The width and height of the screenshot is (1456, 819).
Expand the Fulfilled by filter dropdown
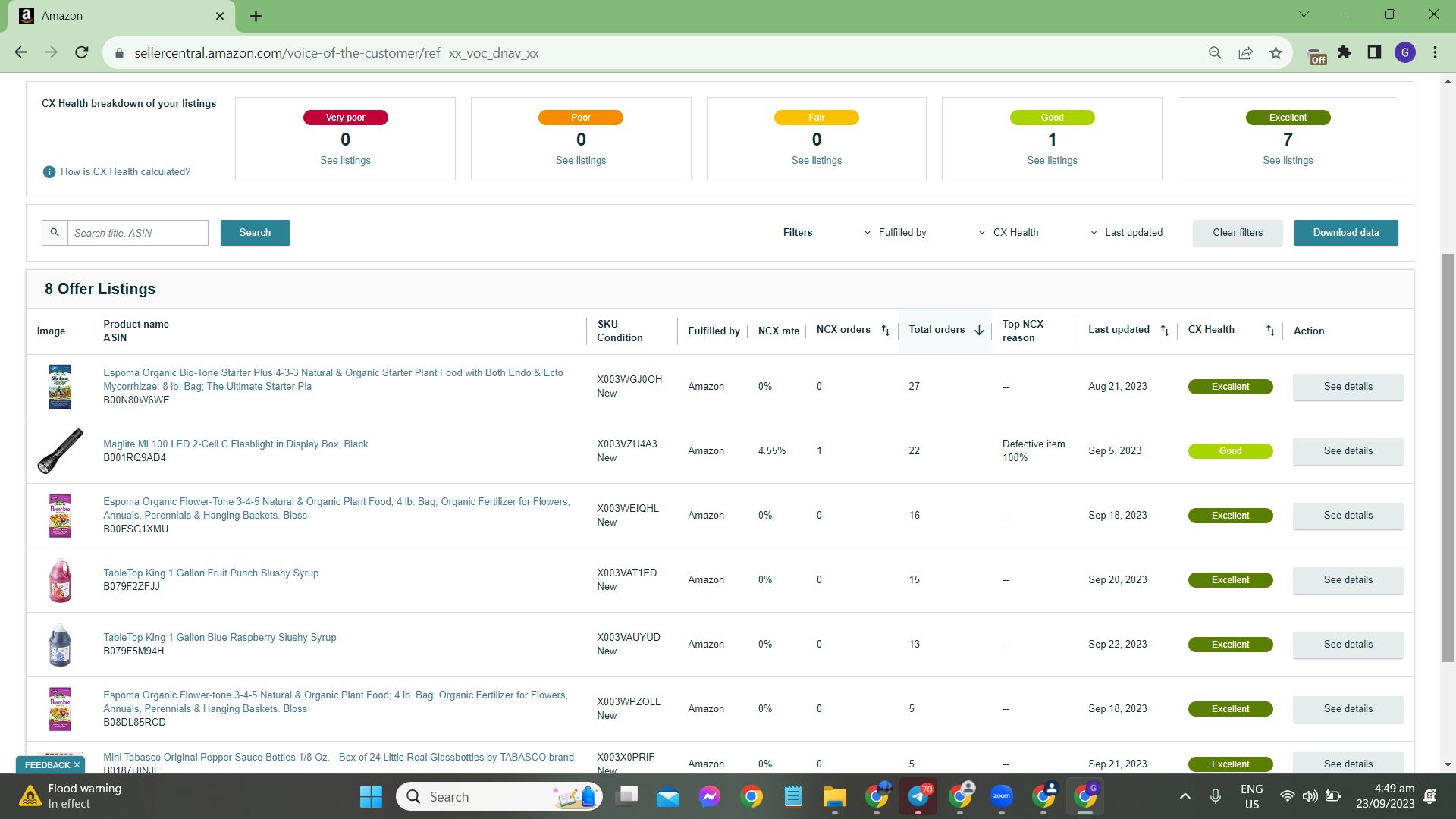tap(895, 233)
